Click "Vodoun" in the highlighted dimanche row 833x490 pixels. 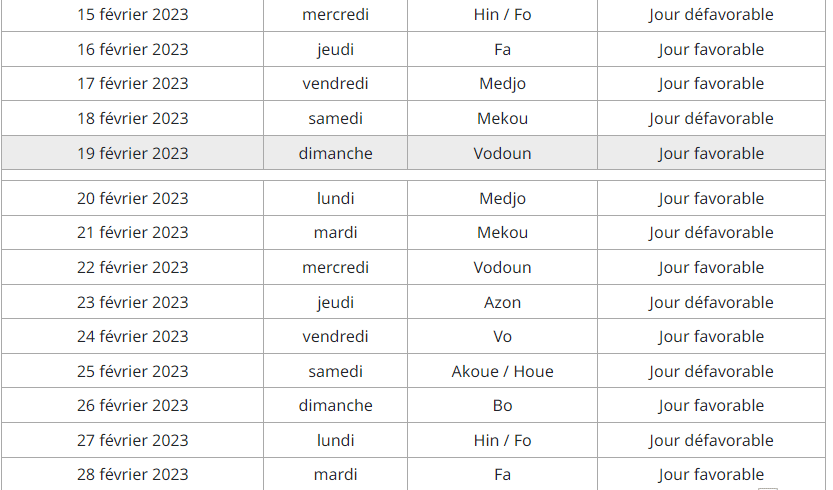click(x=502, y=153)
